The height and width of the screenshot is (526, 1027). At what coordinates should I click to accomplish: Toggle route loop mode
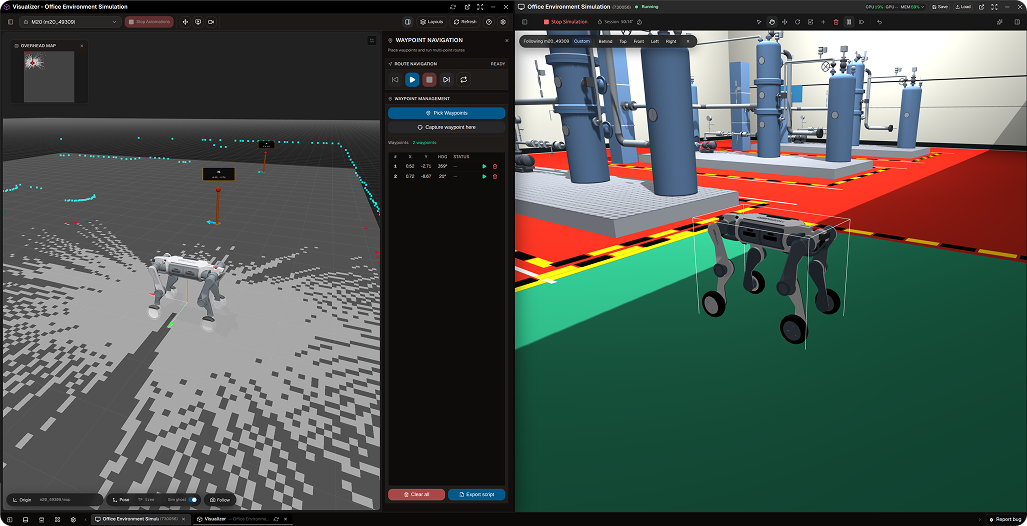[x=463, y=79]
